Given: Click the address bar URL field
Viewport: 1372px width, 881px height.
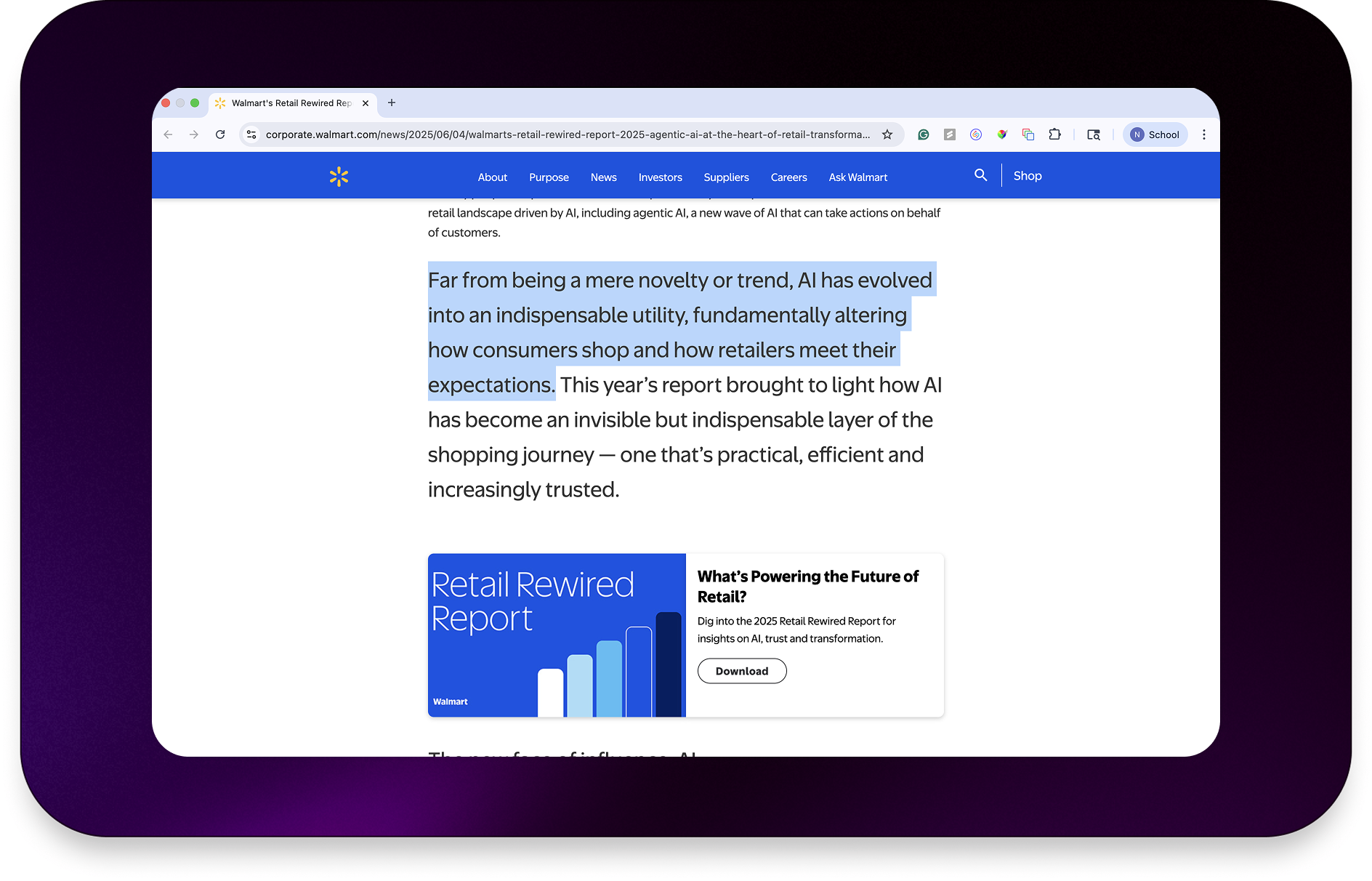Looking at the screenshot, I should tap(567, 134).
